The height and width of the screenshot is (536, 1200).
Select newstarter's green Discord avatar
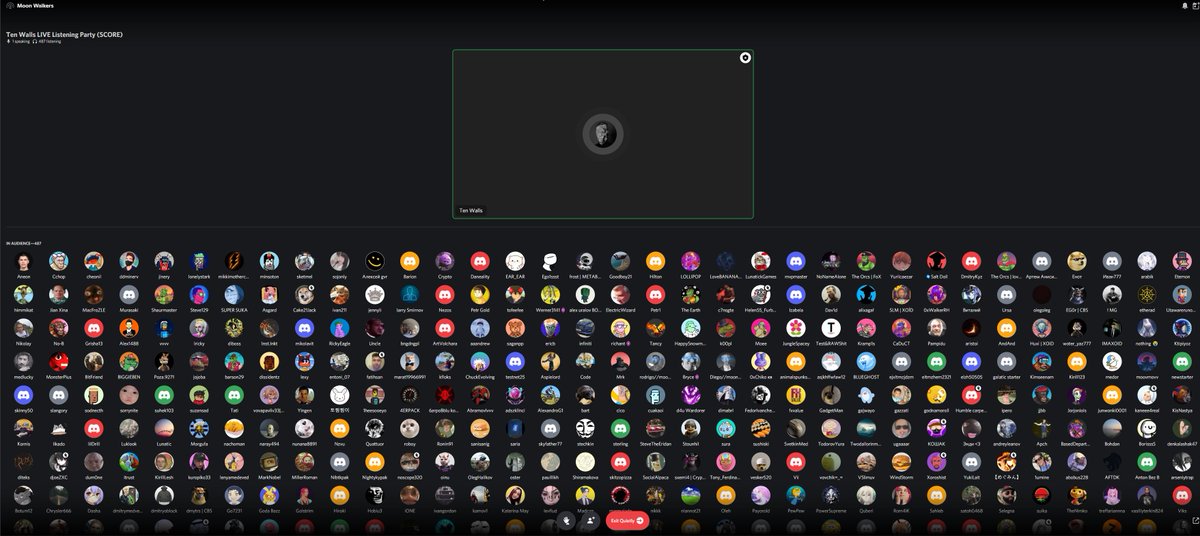(1182, 362)
